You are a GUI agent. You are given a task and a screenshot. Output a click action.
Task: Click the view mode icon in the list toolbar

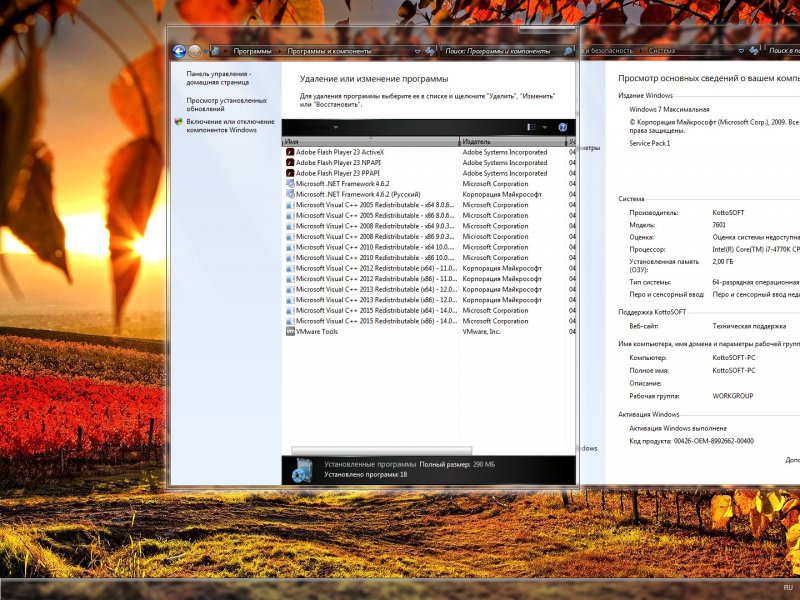(531, 127)
